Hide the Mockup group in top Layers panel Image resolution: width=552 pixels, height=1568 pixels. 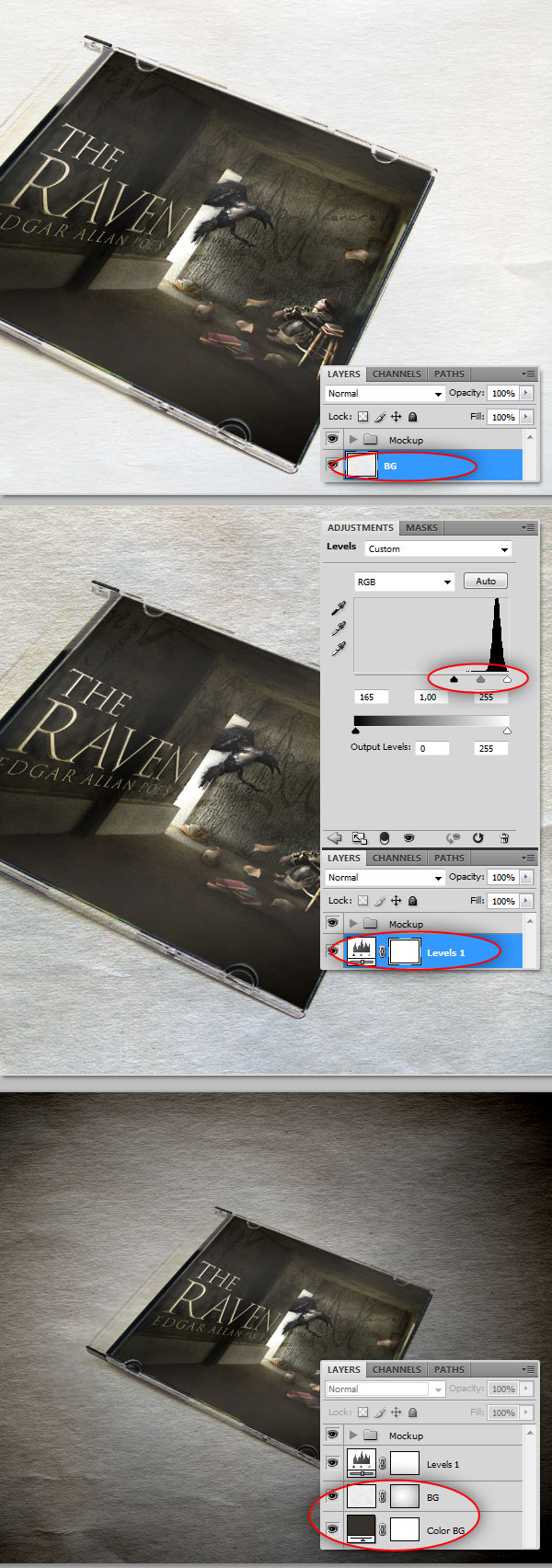(x=332, y=440)
